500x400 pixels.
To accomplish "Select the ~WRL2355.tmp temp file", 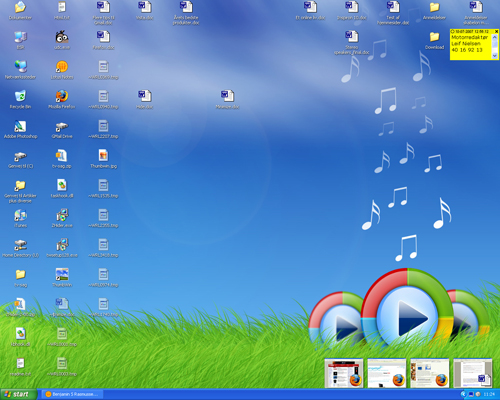I will point(103,215).
